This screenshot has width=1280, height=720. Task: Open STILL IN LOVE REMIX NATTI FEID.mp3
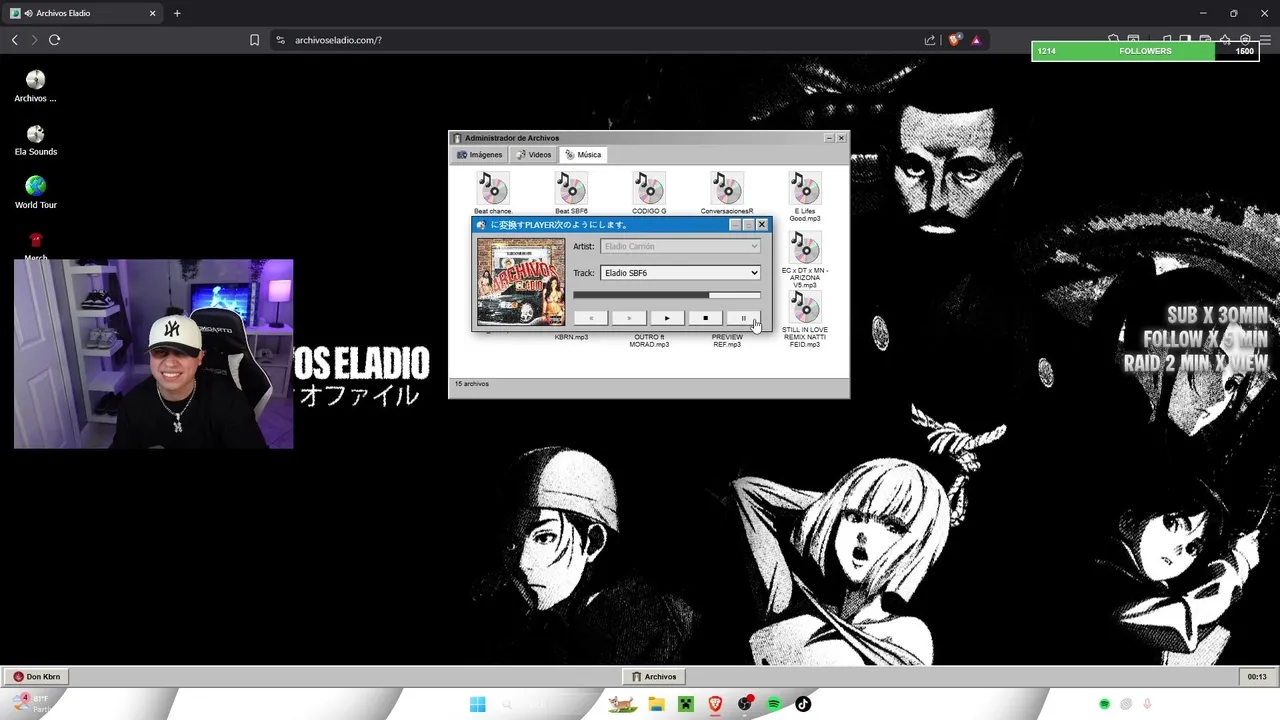(x=805, y=320)
